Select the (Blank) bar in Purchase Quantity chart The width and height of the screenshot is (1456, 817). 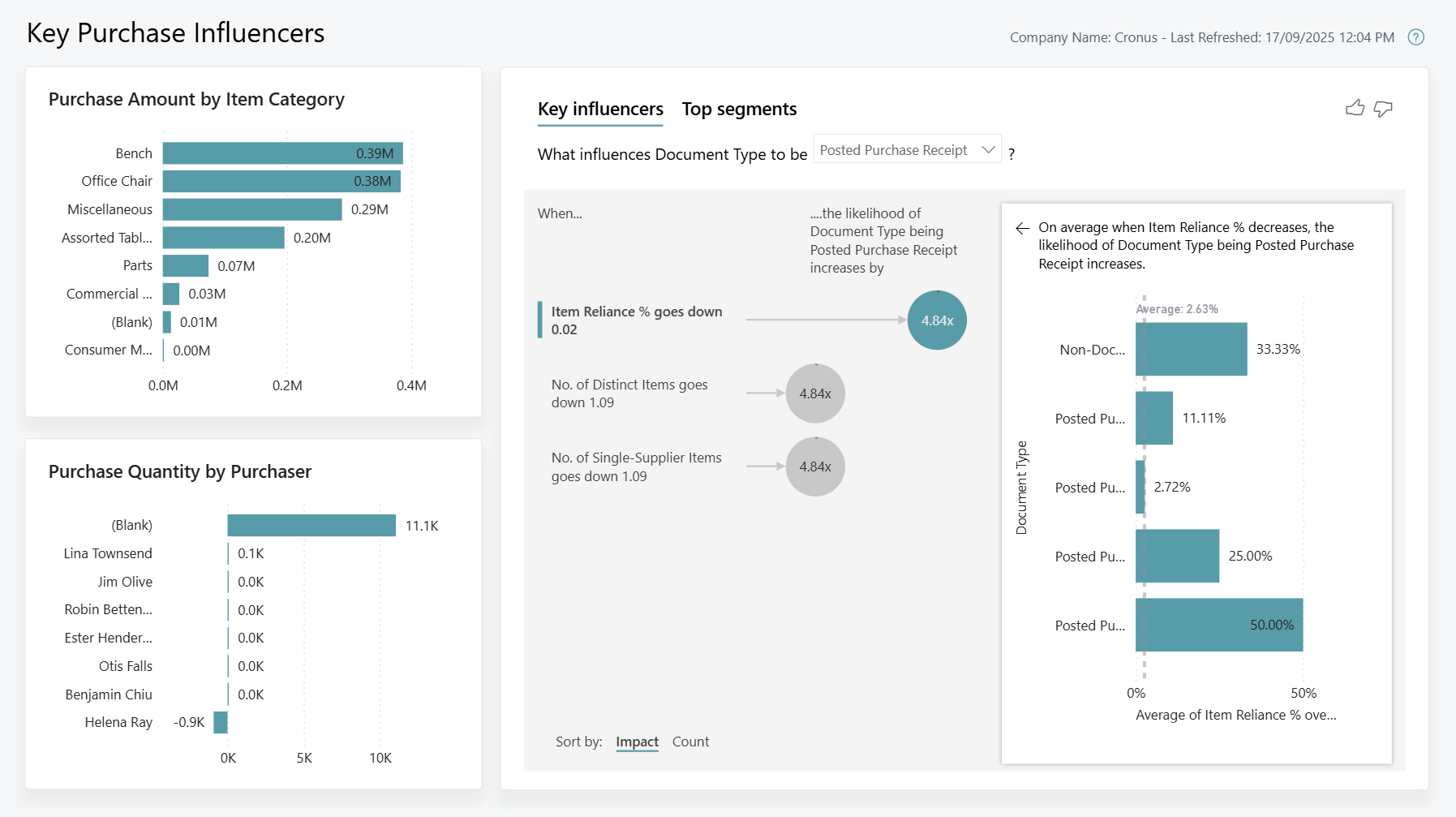[311, 525]
